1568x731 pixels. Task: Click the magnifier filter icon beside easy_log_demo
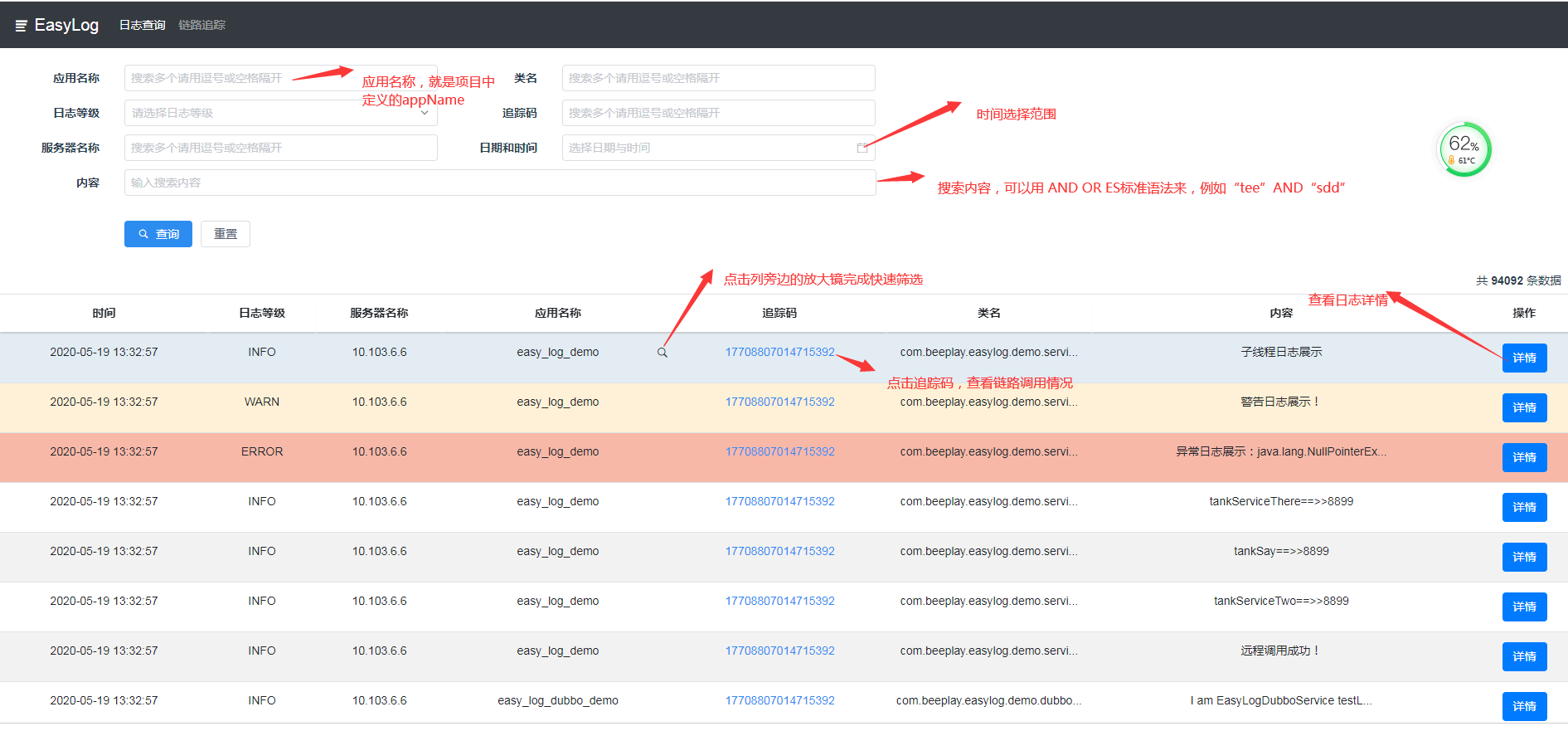pyautogui.click(x=662, y=353)
